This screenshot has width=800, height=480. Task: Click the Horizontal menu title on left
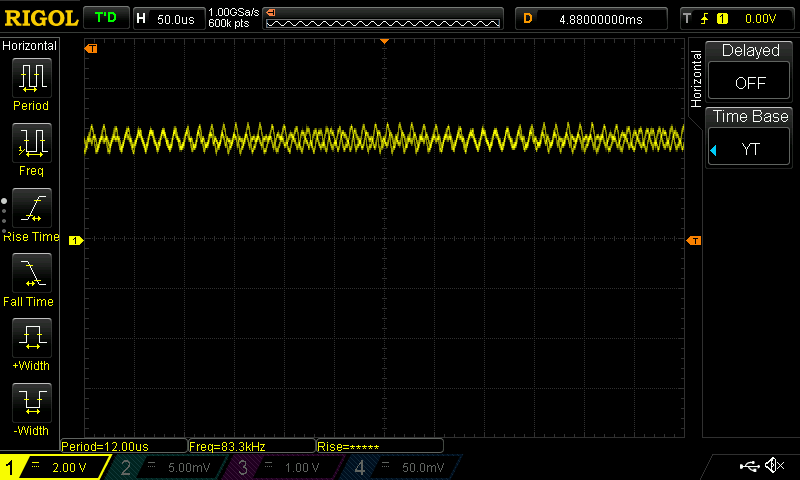point(30,46)
